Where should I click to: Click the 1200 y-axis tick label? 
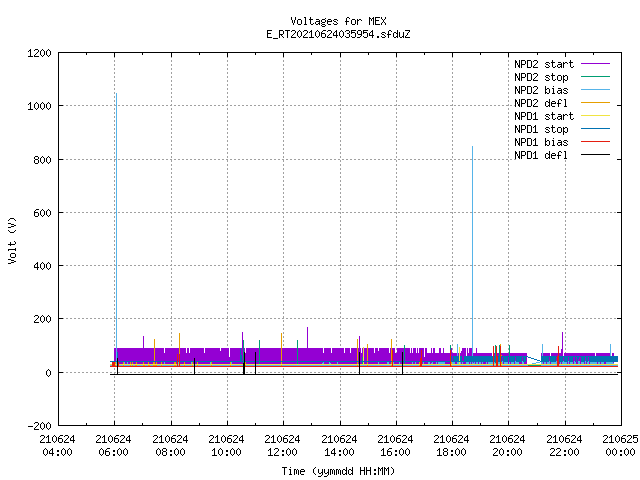(39, 53)
